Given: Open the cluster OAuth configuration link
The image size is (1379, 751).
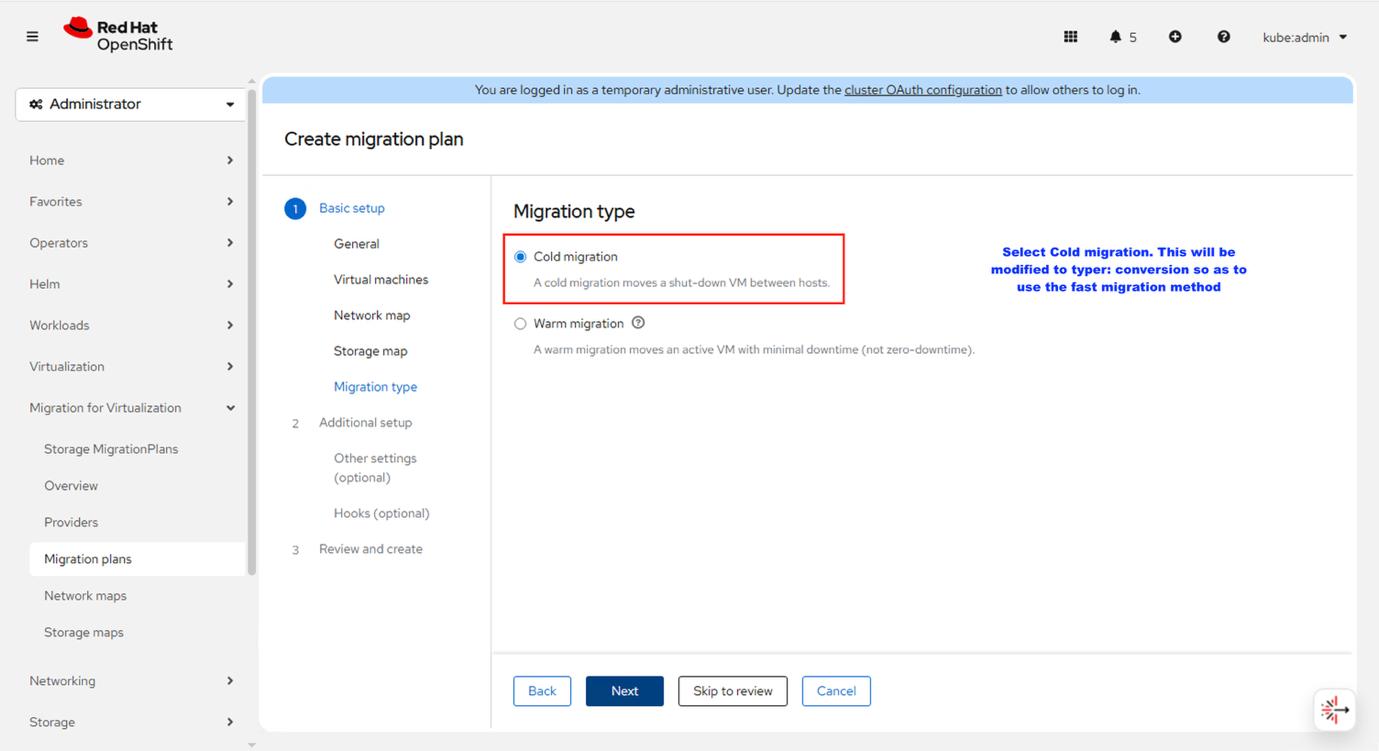Looking at the screenshot, I should 923,89.
